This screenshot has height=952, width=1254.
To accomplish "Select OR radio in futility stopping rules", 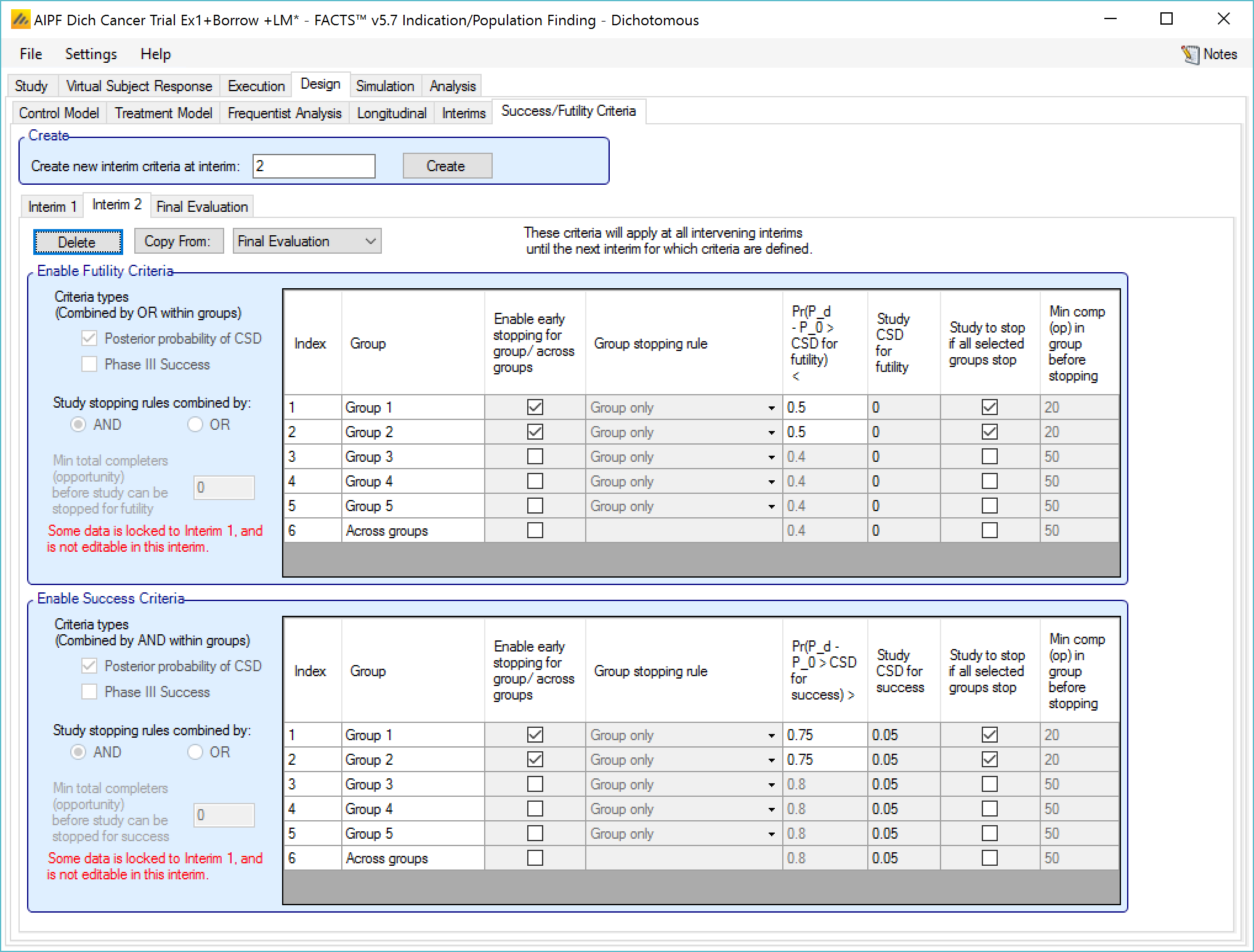I will 195,424.
